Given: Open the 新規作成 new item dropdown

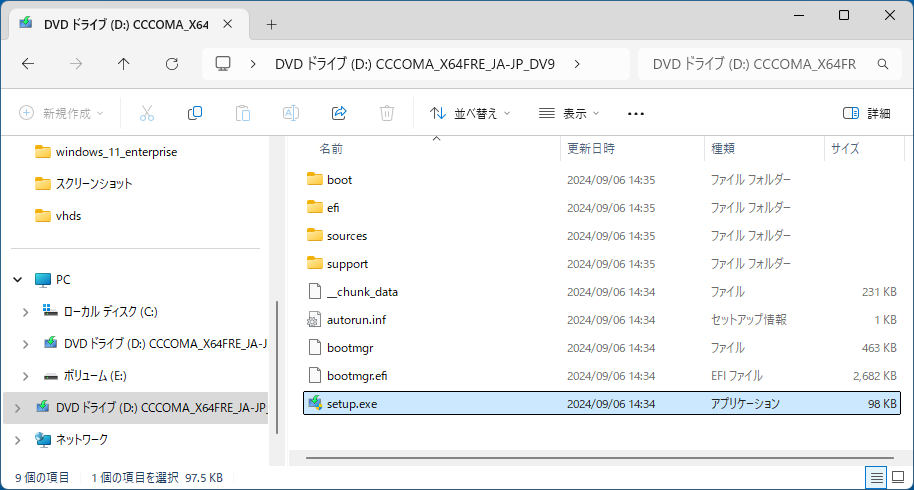Looking at the screenshot, I should pos(61,113).
